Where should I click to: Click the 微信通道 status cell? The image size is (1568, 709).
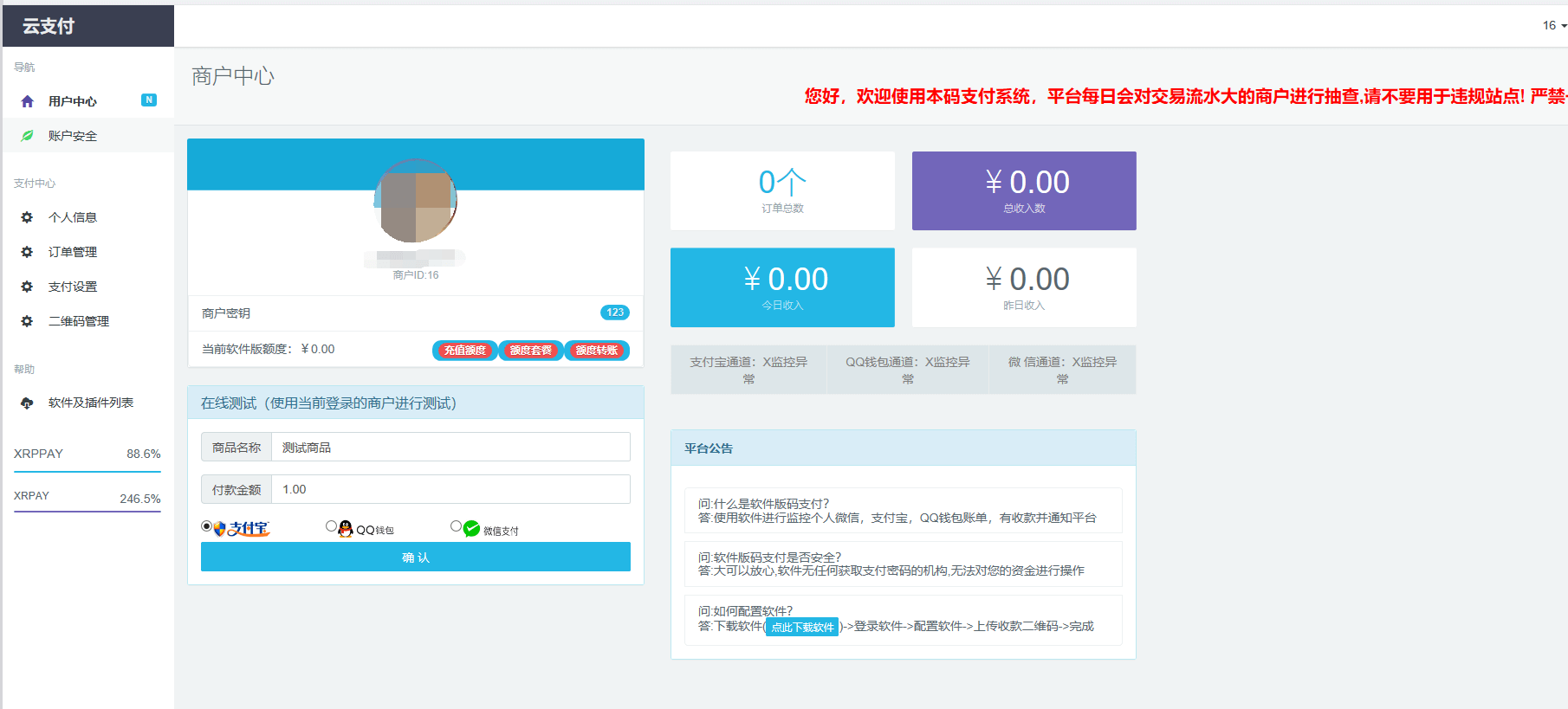tap(1062, 370)
